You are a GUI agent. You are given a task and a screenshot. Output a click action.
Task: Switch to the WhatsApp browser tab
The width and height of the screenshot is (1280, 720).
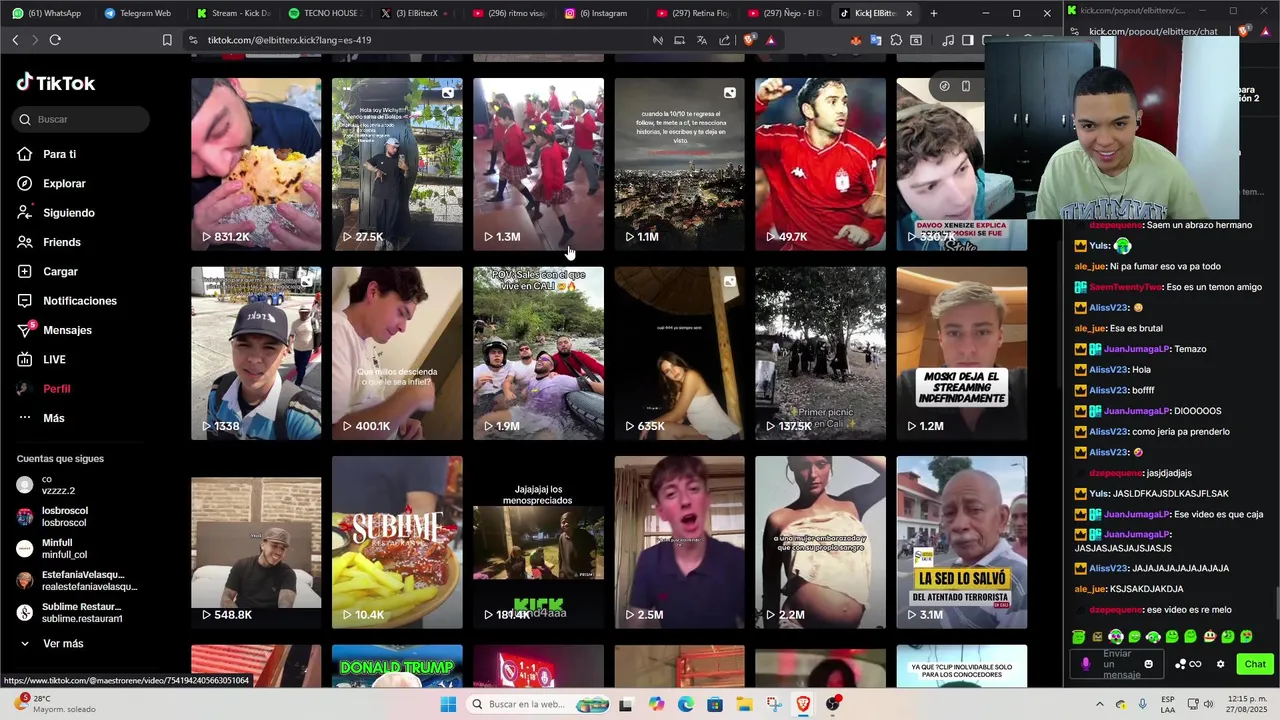(x=47, y=13)
